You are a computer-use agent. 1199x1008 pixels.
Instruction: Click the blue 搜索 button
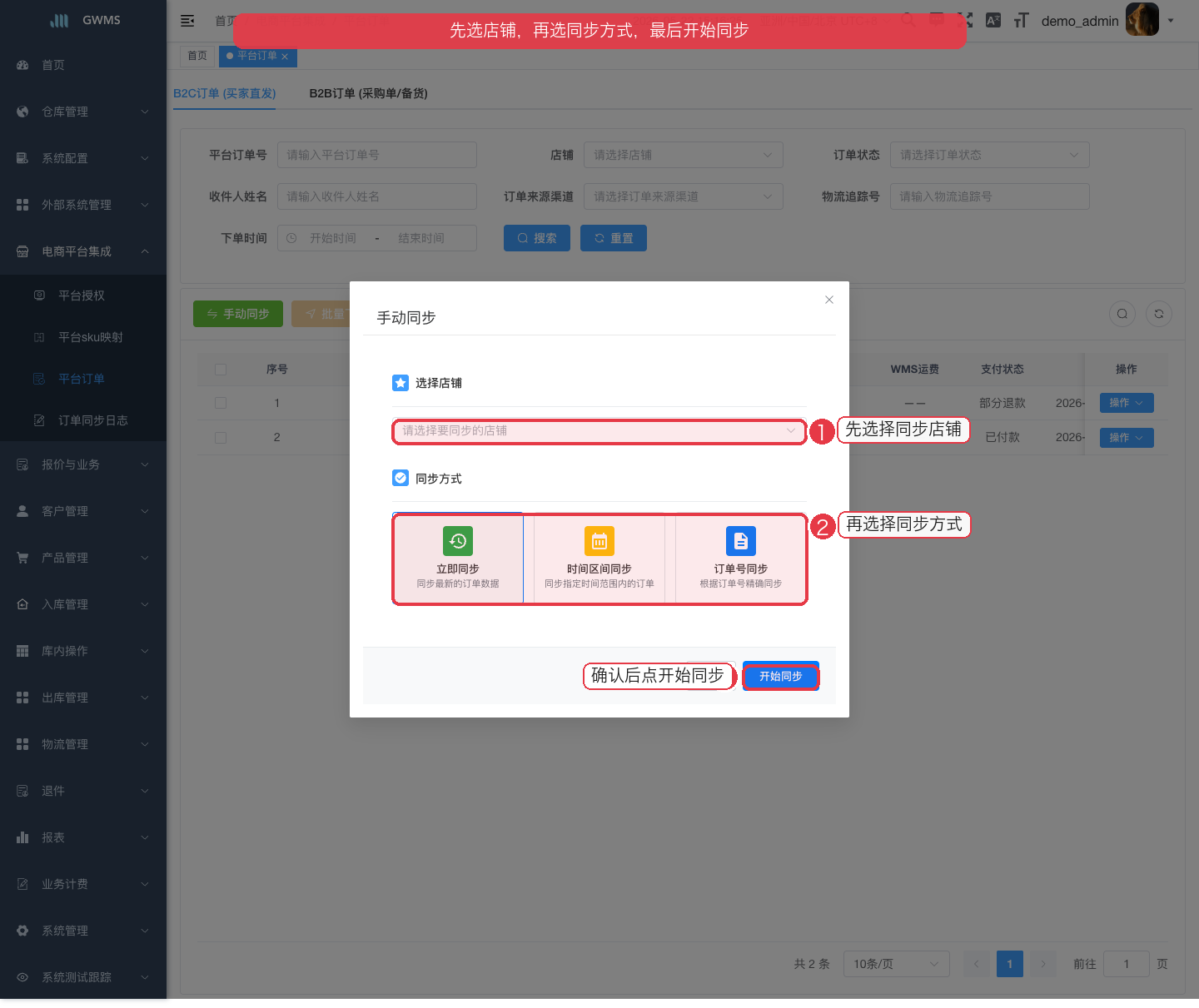[537, 238]
